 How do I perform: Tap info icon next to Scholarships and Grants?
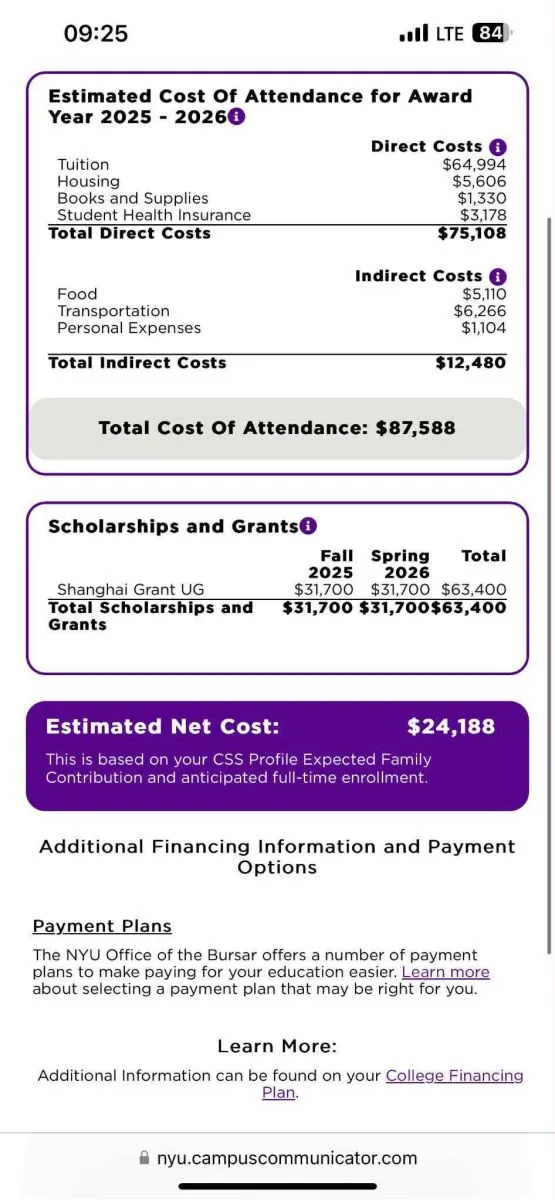click(308, 526)
